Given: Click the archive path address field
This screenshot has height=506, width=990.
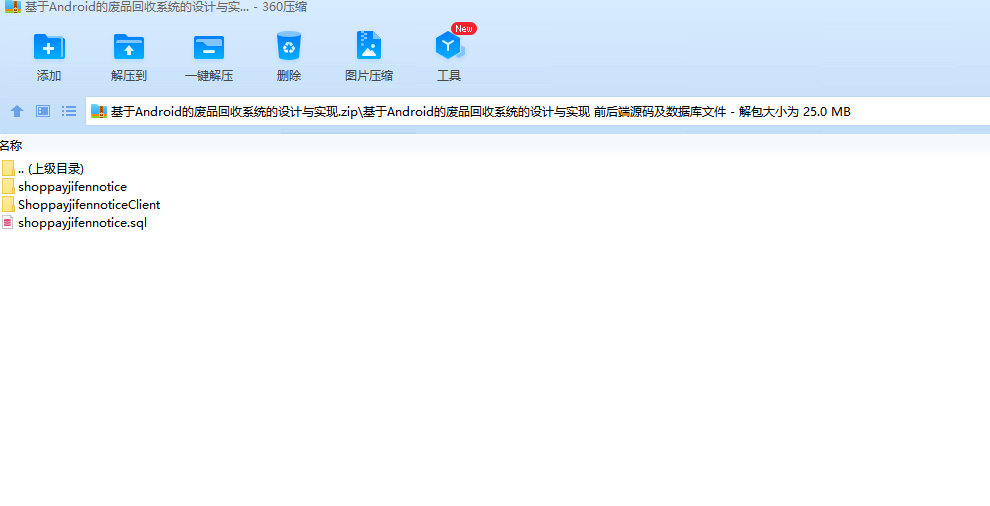Looking at the screenshot, I should tap(538, 112).
